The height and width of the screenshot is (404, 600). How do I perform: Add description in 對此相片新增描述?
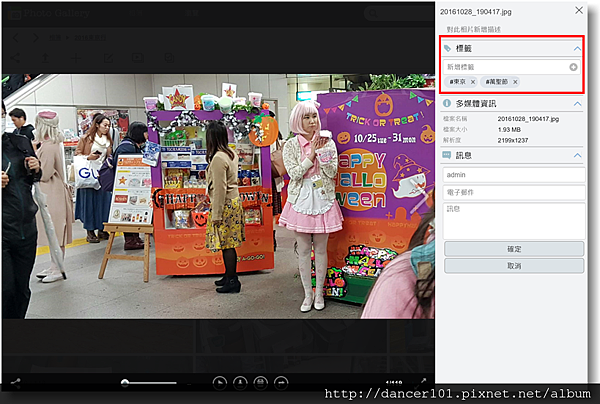(x=474, y=29)
